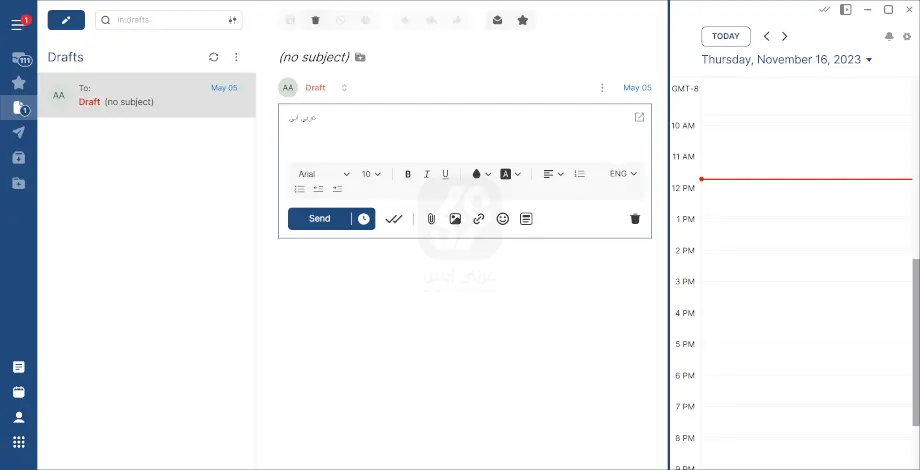Click the block sender icon in toolbar
The height and width of the screenshot is (470, 920).
coord(341,20)
